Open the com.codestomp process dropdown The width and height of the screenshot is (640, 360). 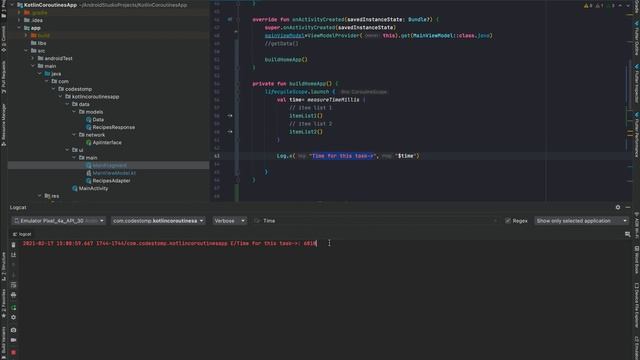[x=158, y=221]
